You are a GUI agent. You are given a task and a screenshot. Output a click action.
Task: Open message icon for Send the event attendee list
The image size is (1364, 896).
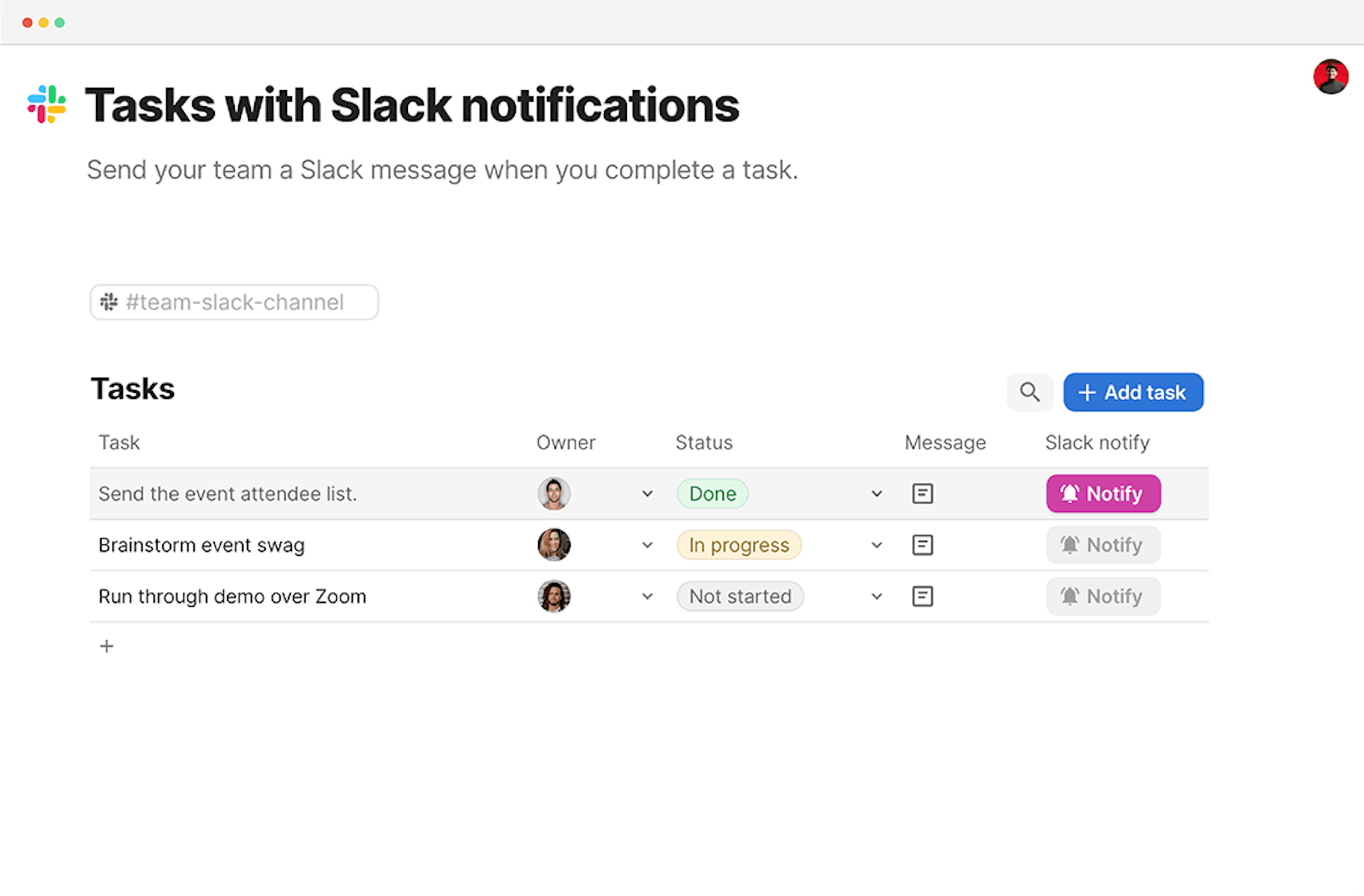tap(922, 494)
